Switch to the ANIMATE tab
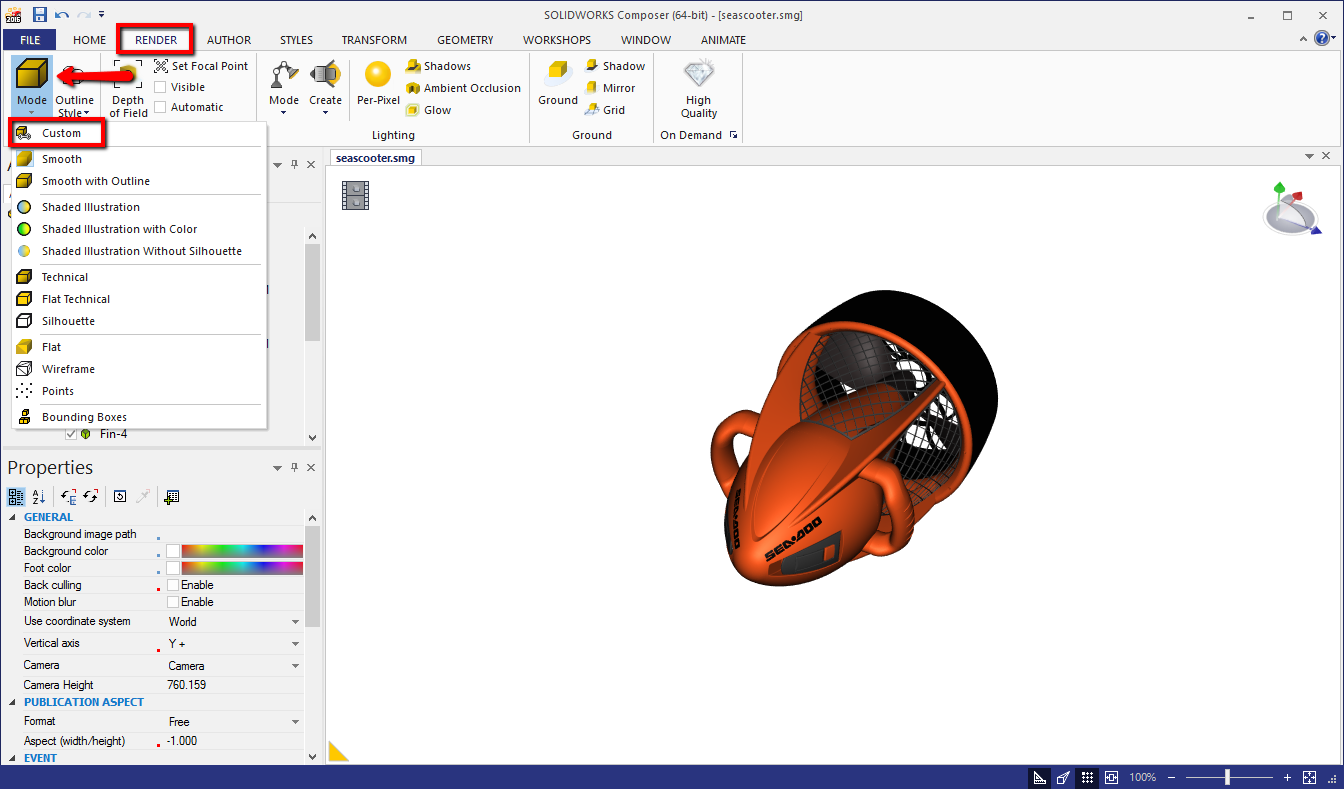This screenshot has height=789, width=1344. click(x=723, y=40)
